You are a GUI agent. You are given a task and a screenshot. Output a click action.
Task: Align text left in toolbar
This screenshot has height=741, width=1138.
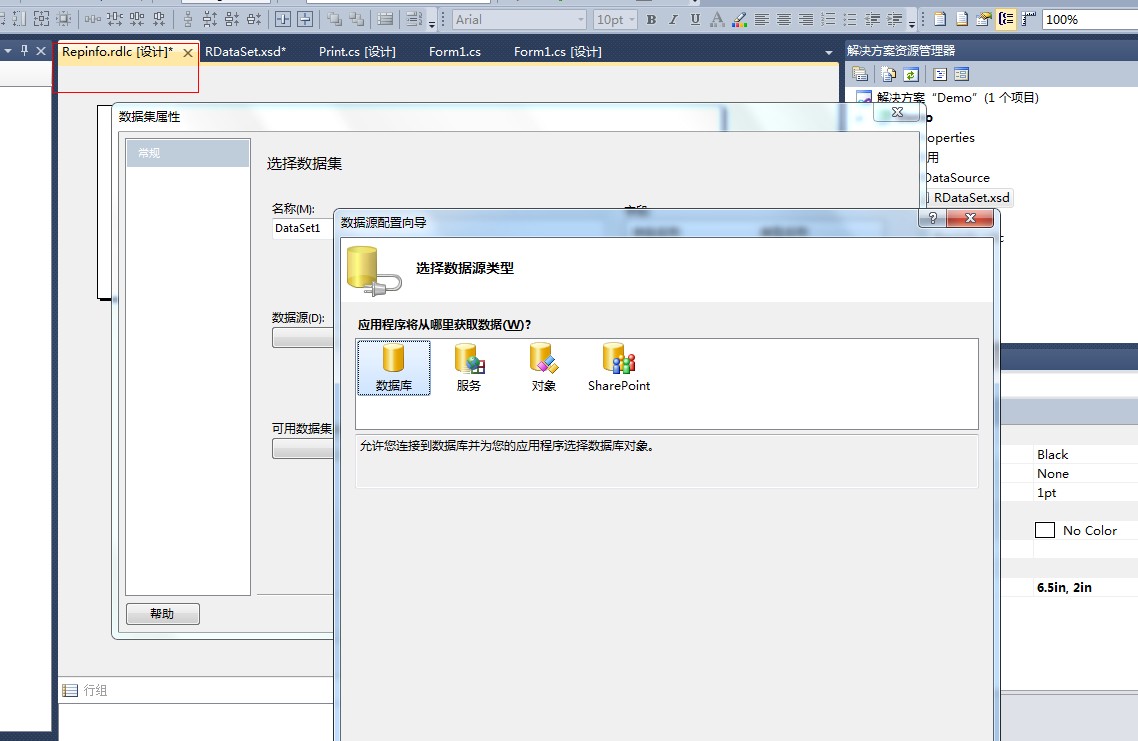761,20
